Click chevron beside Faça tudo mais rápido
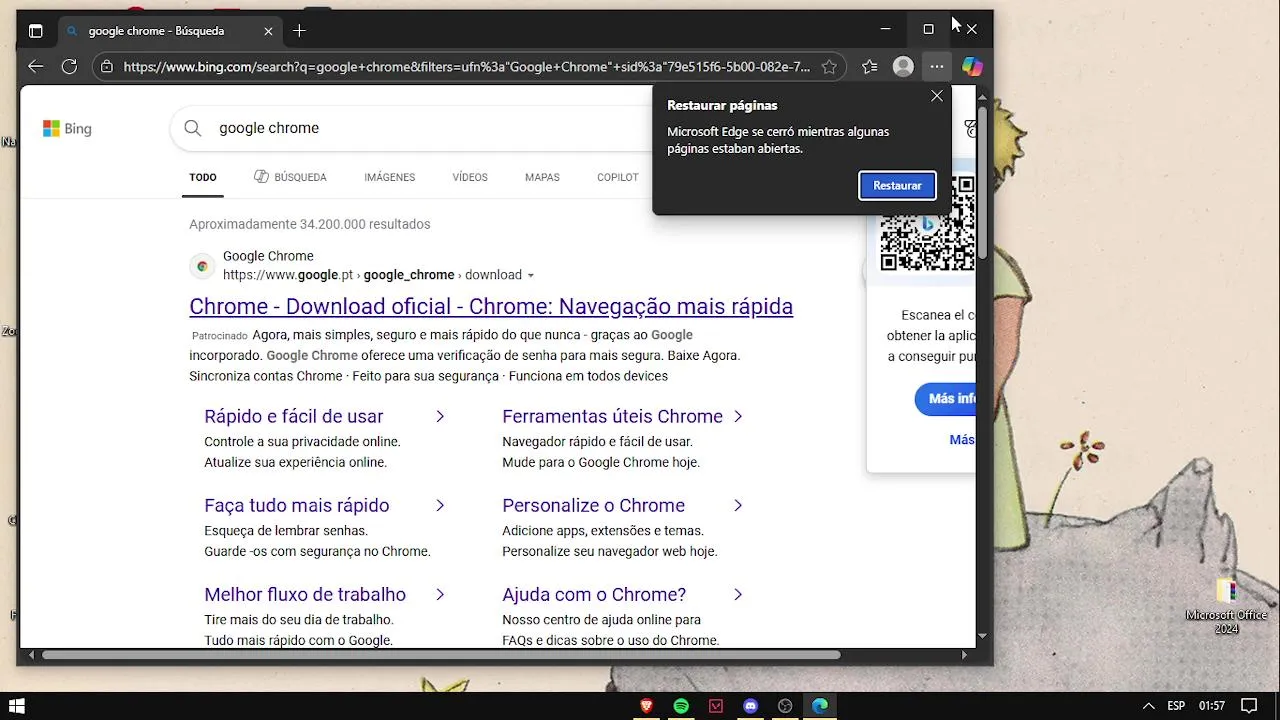The image size is (1280, 720). click(x=440, y=505)
